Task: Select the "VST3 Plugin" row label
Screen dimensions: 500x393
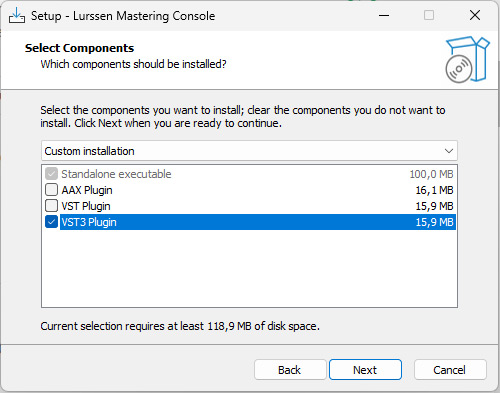Action: 89,222
